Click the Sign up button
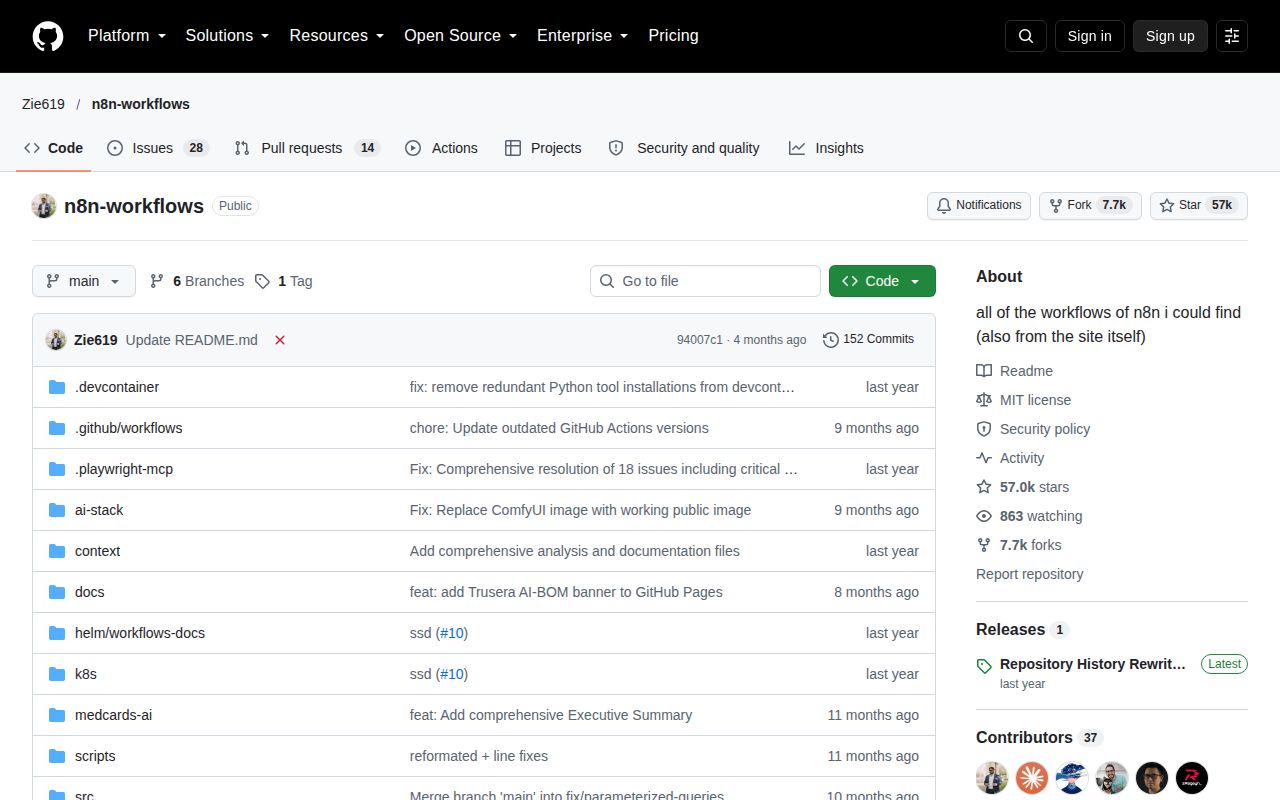Image resolution: width=1280 pixels, height=800 pixels. [1170, 36]
